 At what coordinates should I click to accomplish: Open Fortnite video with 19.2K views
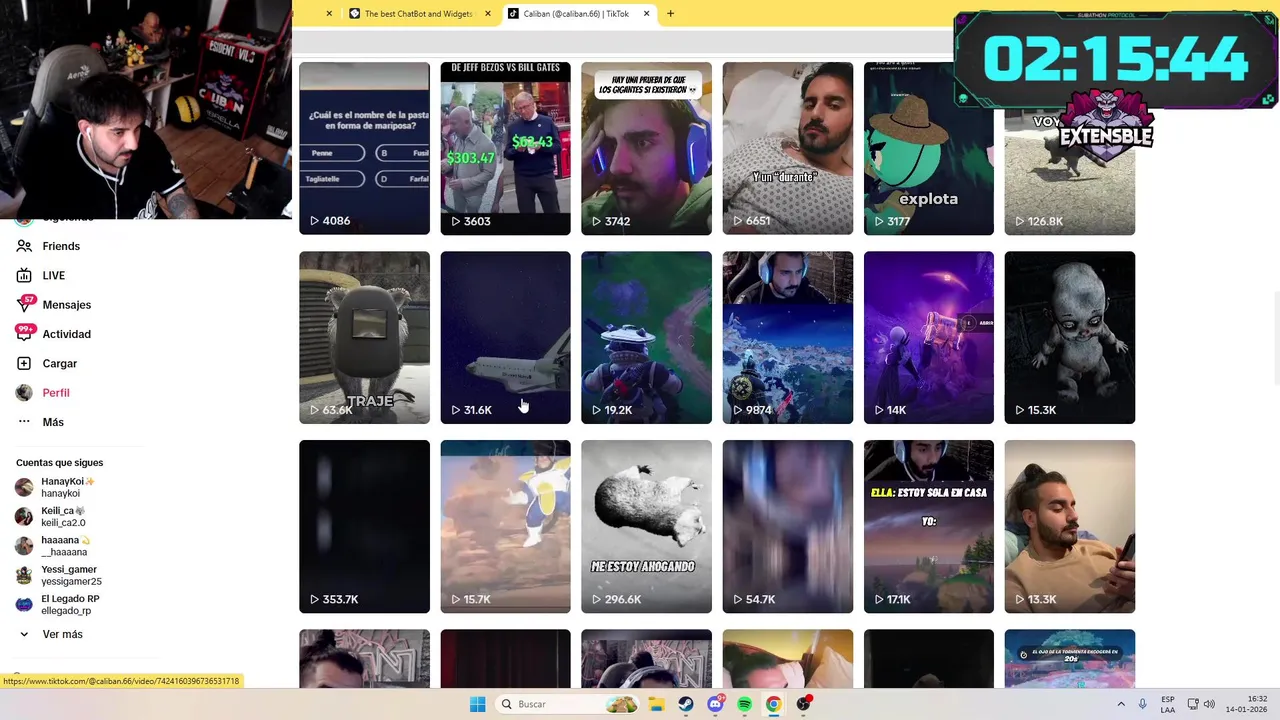[646, 337]
